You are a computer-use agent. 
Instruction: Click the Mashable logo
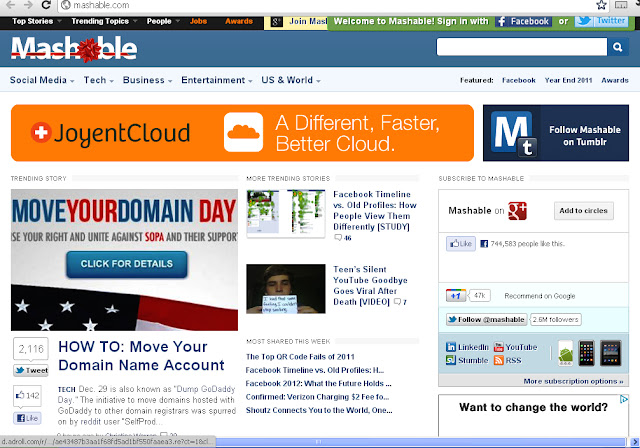point(74,49)
